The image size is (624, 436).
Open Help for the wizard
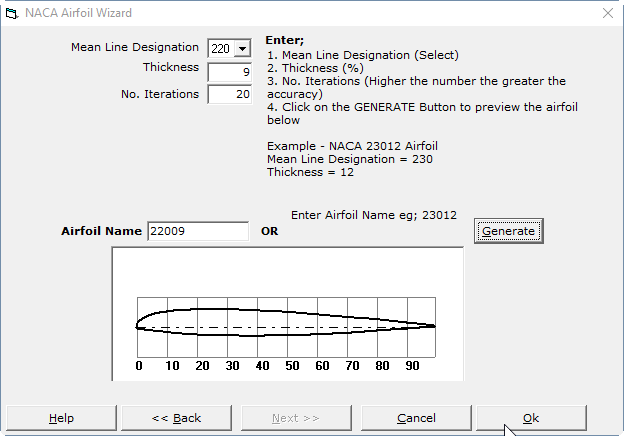[61, 418]
